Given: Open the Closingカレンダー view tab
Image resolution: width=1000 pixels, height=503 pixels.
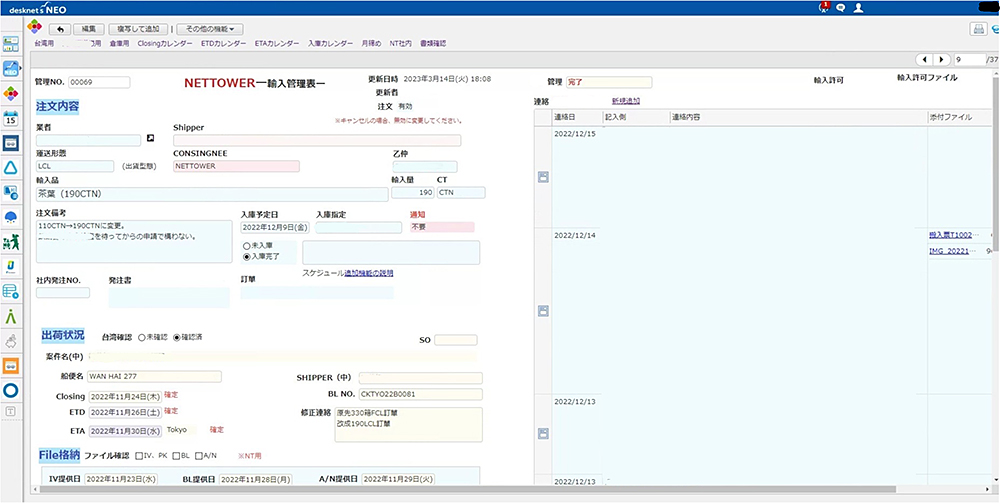Looking at the screenshot, I should click(167, 44).
